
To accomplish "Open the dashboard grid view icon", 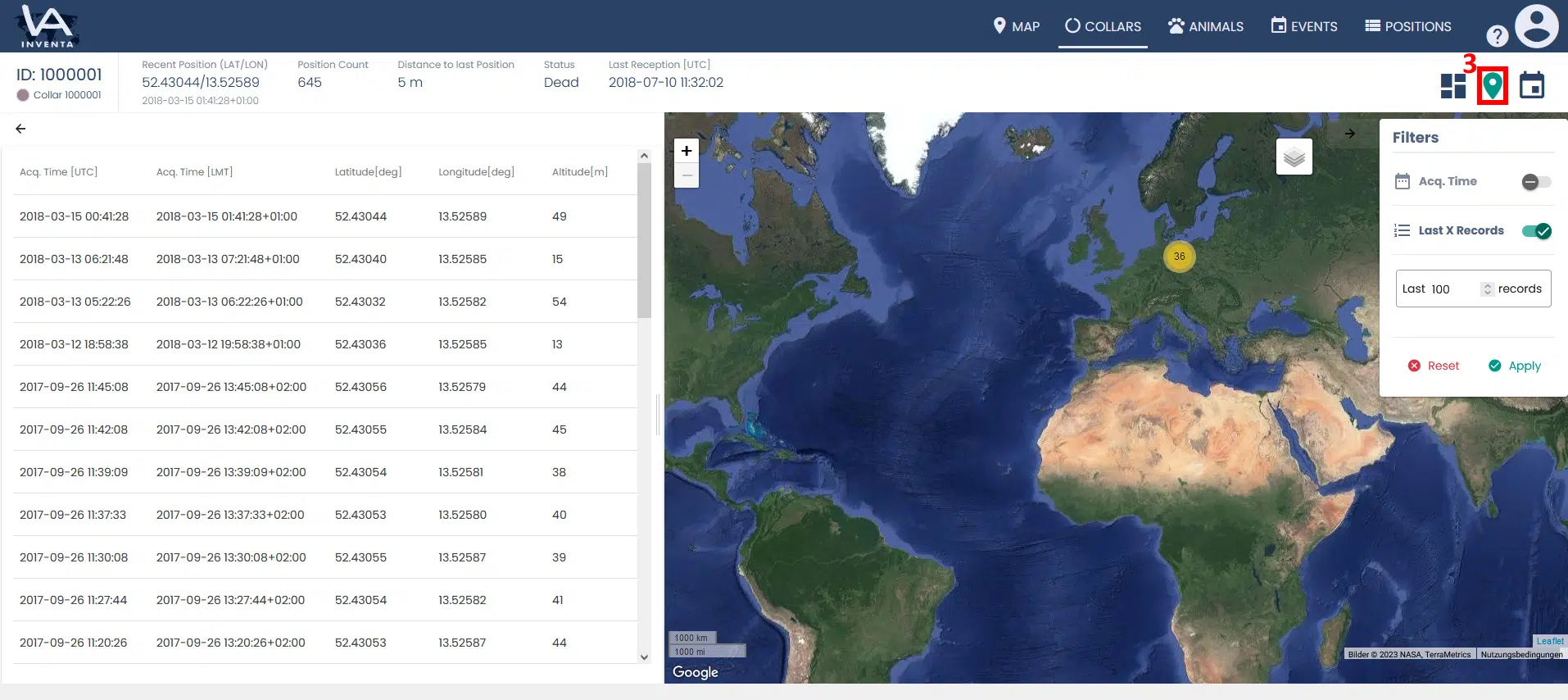I will click(x=1452, y=86).
